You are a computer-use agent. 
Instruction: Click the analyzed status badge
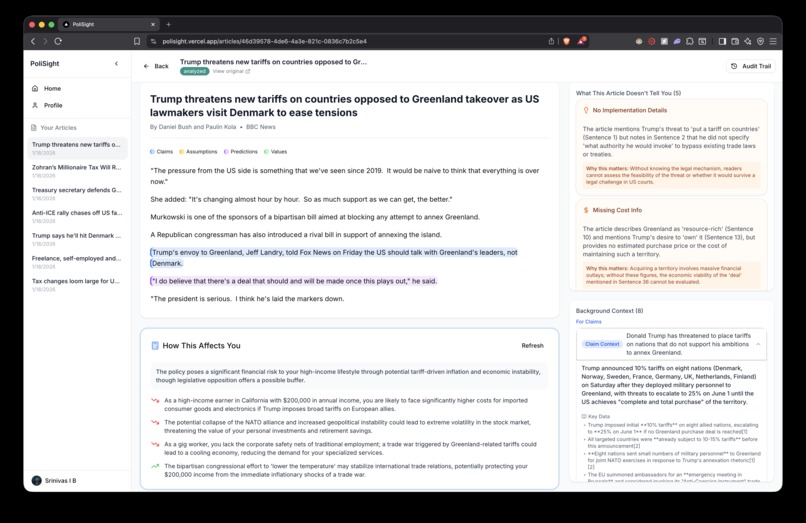(194, 71)
